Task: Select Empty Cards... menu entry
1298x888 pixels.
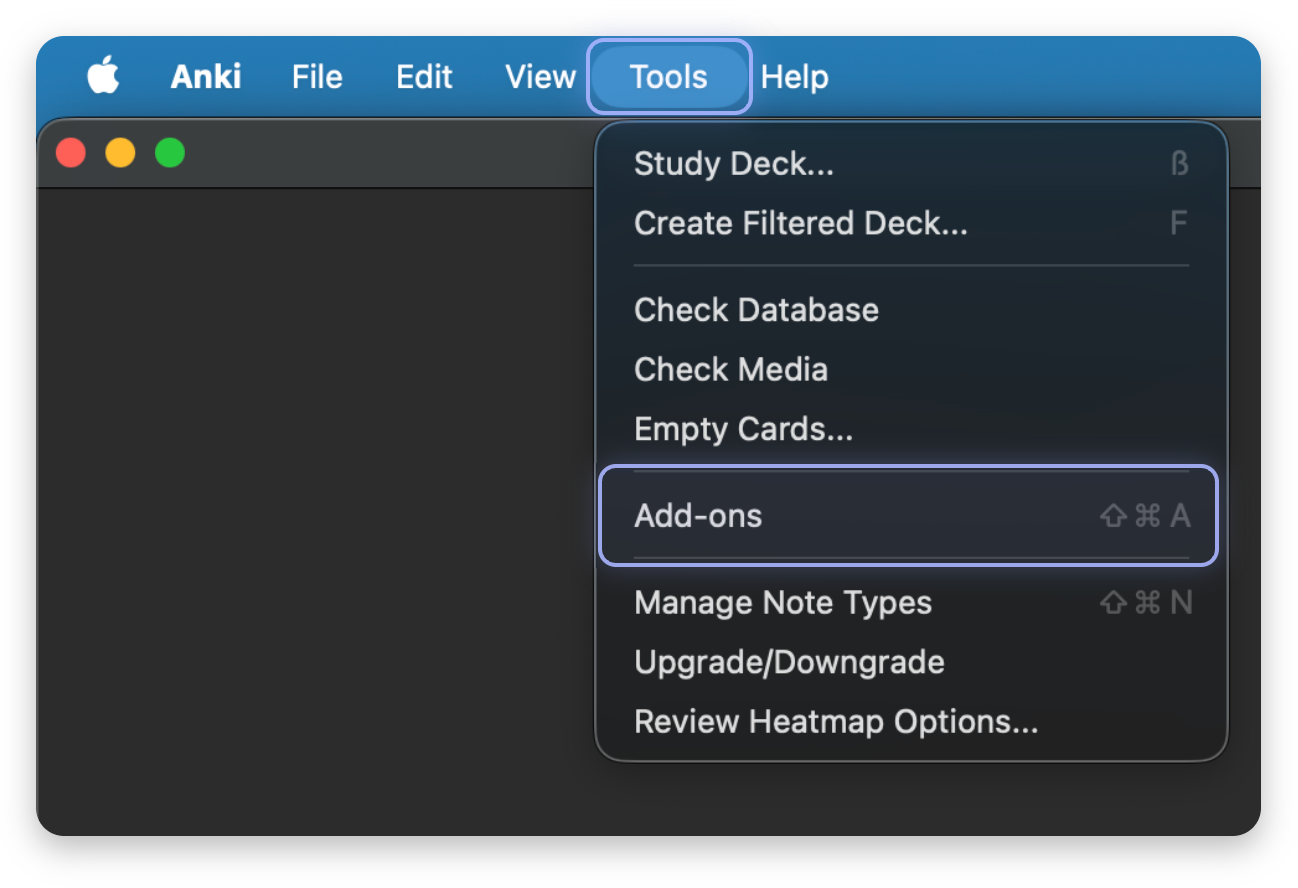Action: (x=911, y=430)
